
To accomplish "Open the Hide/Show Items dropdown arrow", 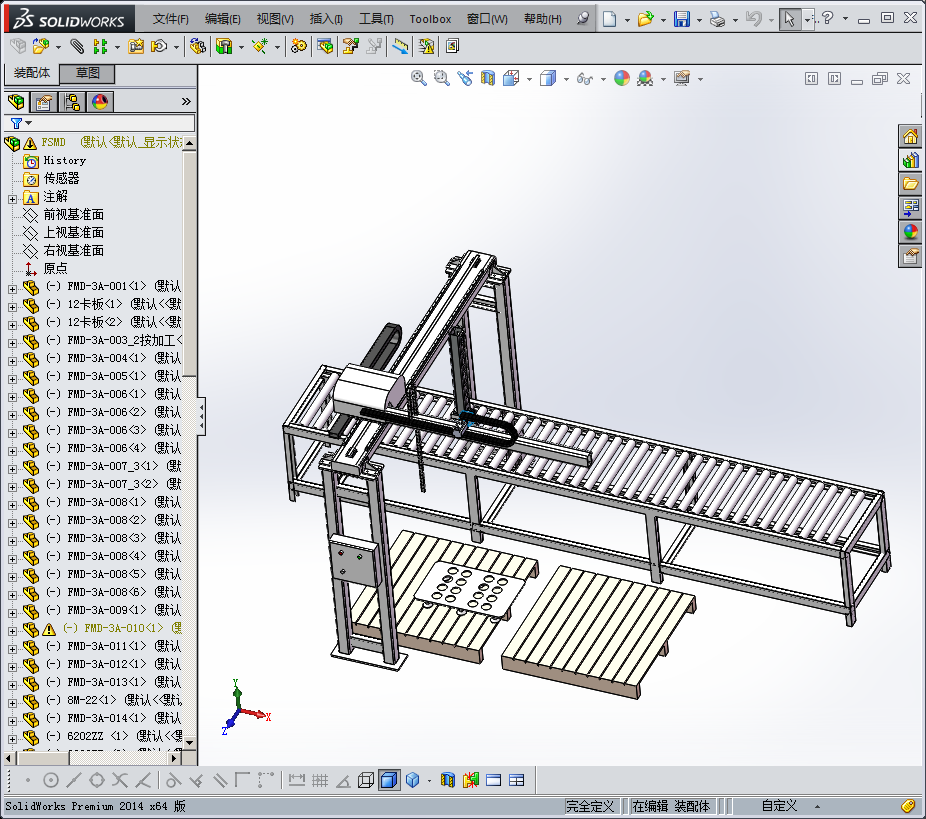I will click(x=603, y=79).
